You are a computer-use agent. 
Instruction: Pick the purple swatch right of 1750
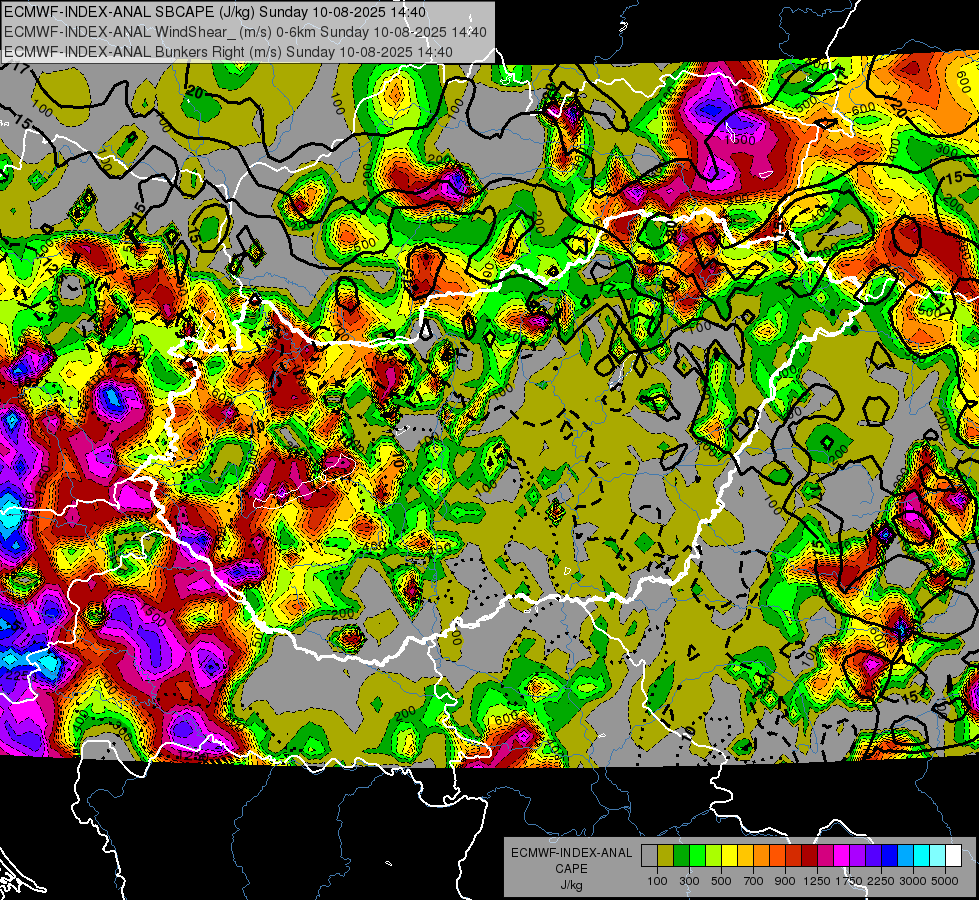pyautogui.click(x=857, y=856)
